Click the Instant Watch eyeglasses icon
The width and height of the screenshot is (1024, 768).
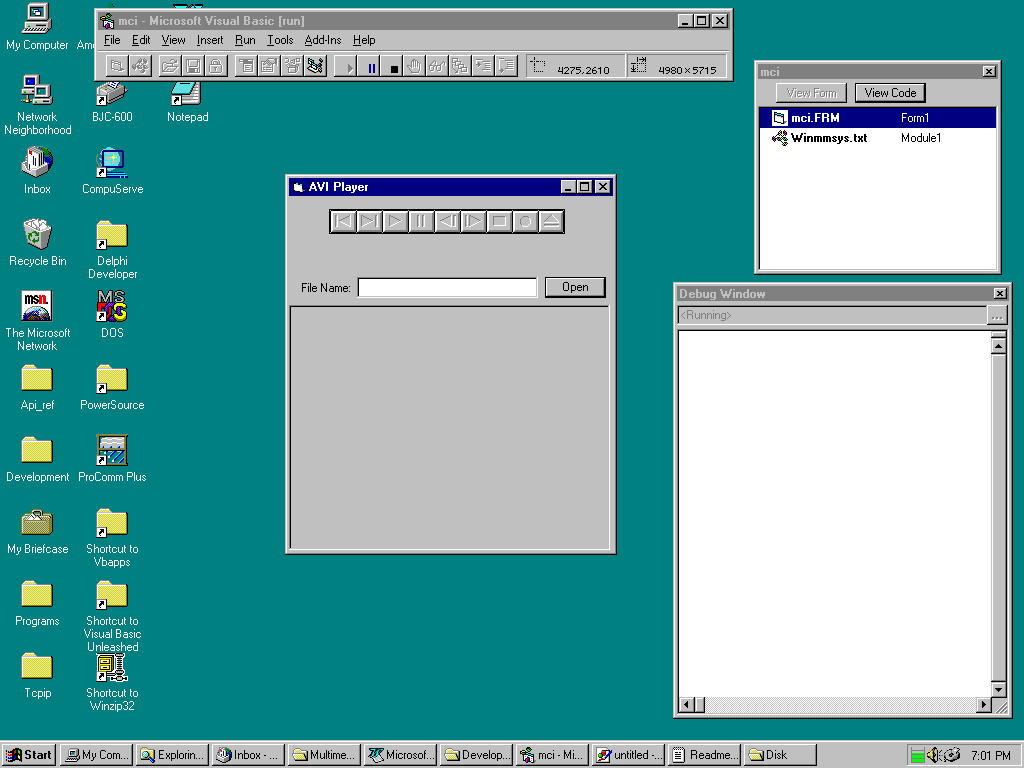click(x=437, y=67)
